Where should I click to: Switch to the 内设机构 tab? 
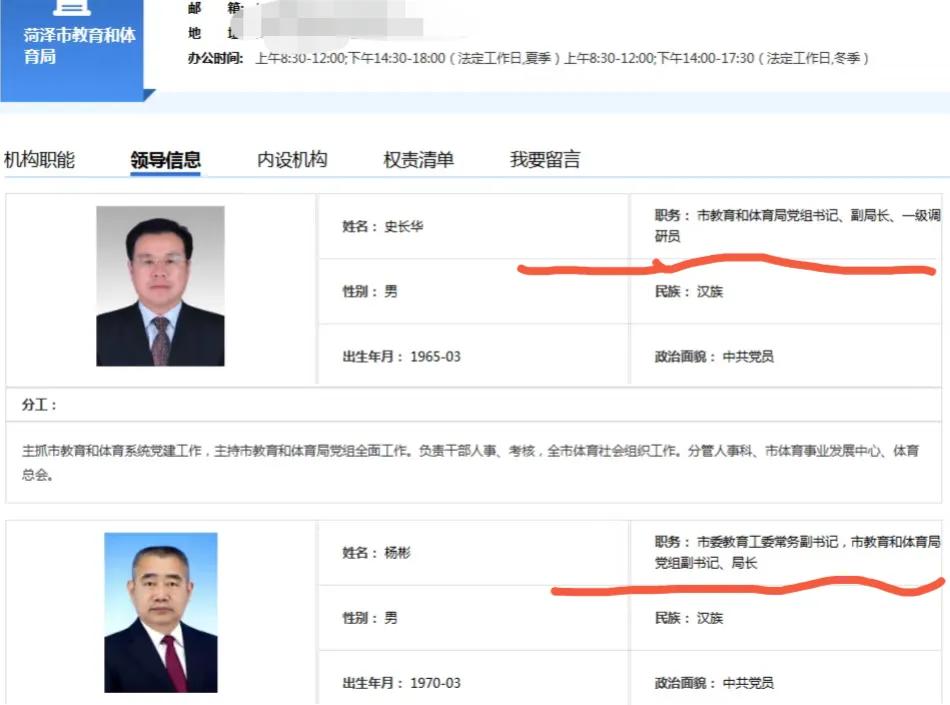(292, 160)
